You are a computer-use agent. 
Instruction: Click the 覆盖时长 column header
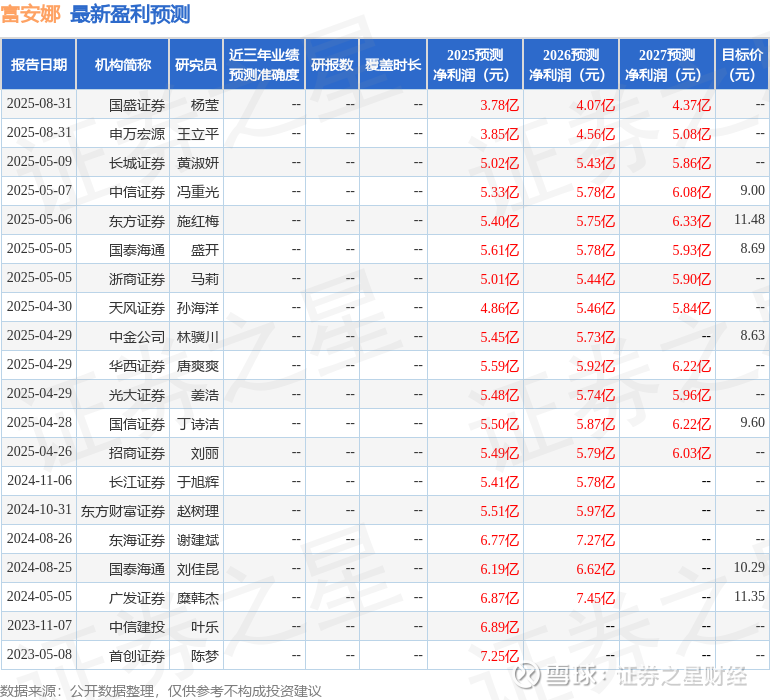click(393, 64)
